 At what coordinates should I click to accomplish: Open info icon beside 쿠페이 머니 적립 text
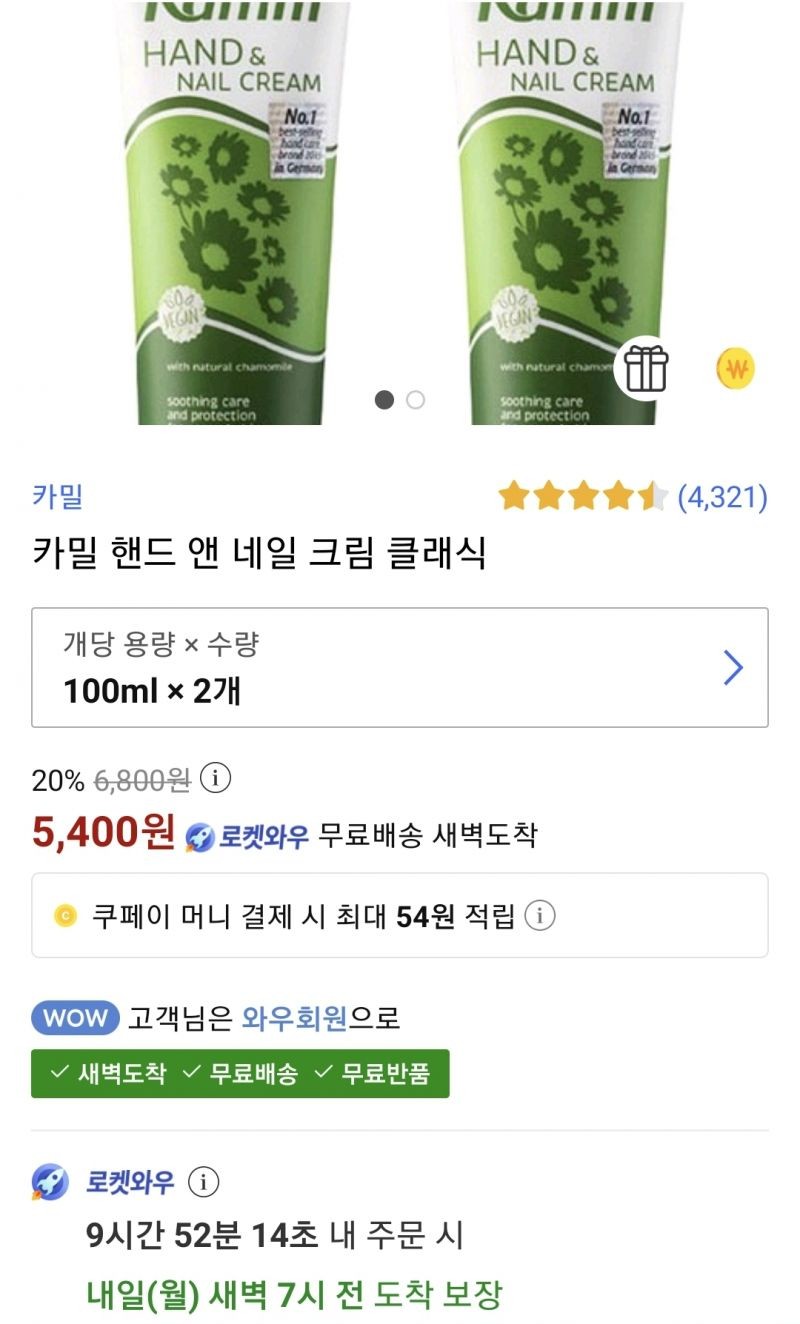(x=540, y=915)
